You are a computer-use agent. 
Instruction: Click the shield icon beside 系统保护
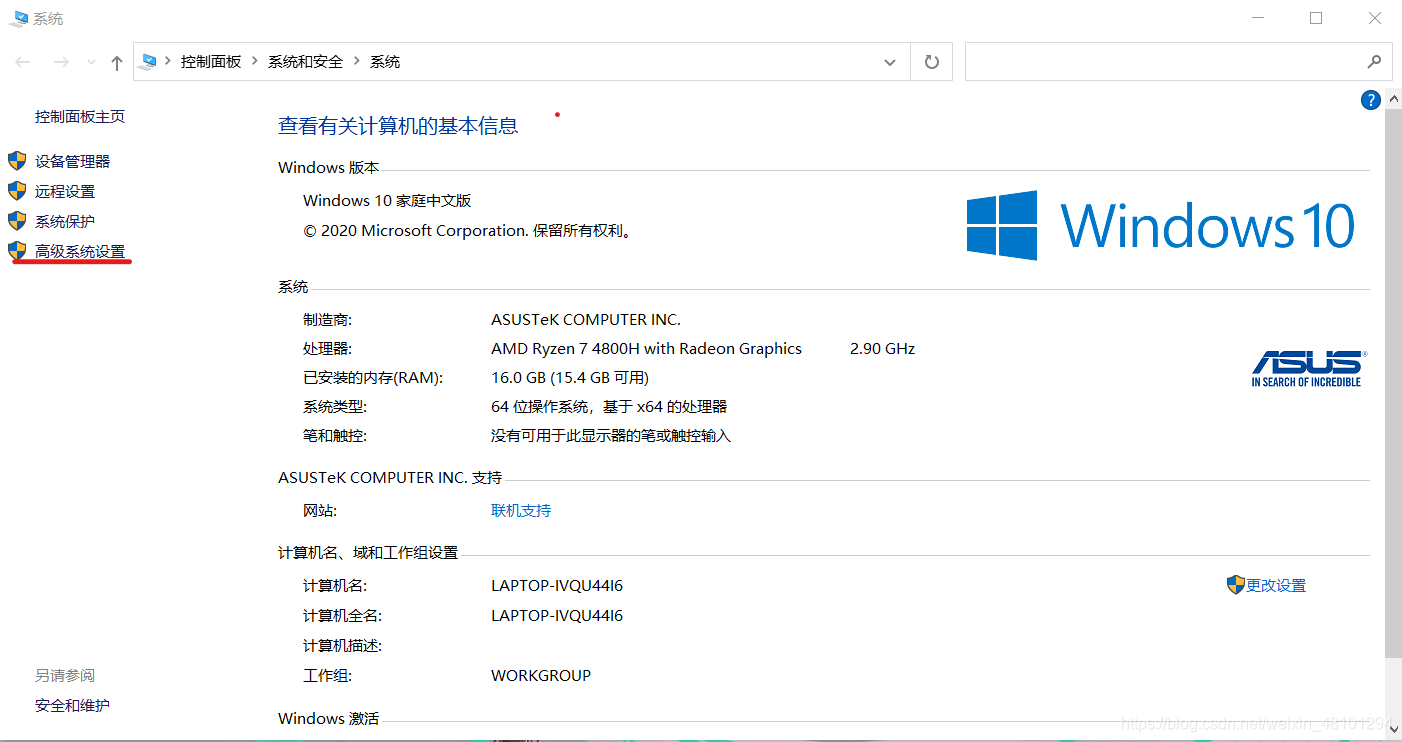coord(17,220)
